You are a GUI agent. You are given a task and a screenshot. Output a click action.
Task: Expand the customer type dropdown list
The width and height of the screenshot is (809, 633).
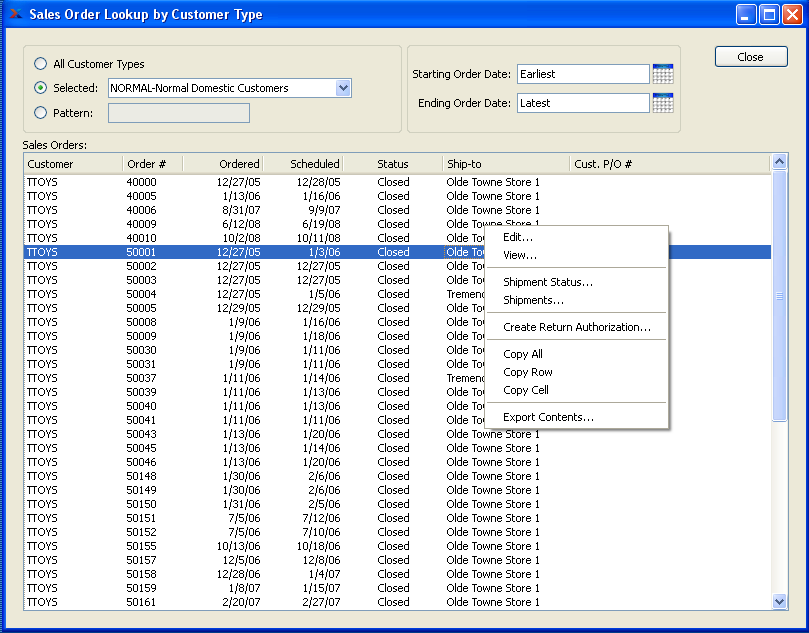[343, 88]
